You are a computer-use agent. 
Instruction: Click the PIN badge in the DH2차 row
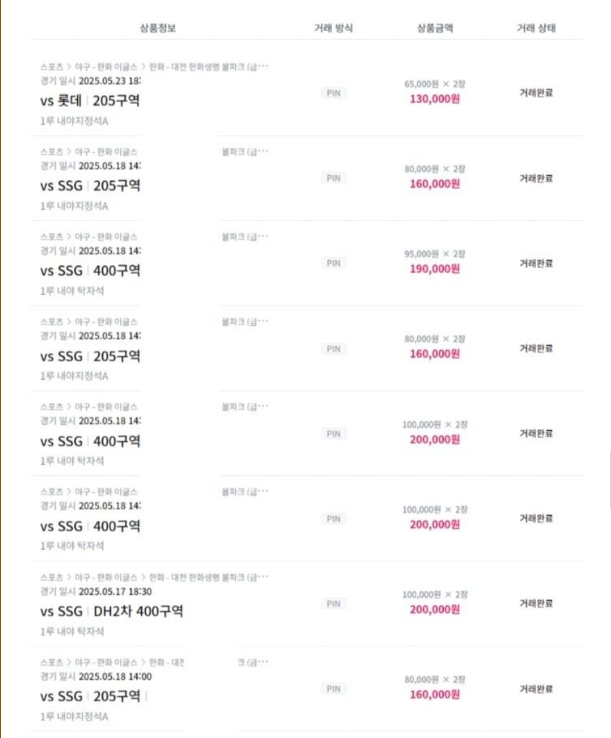(333, 604)
